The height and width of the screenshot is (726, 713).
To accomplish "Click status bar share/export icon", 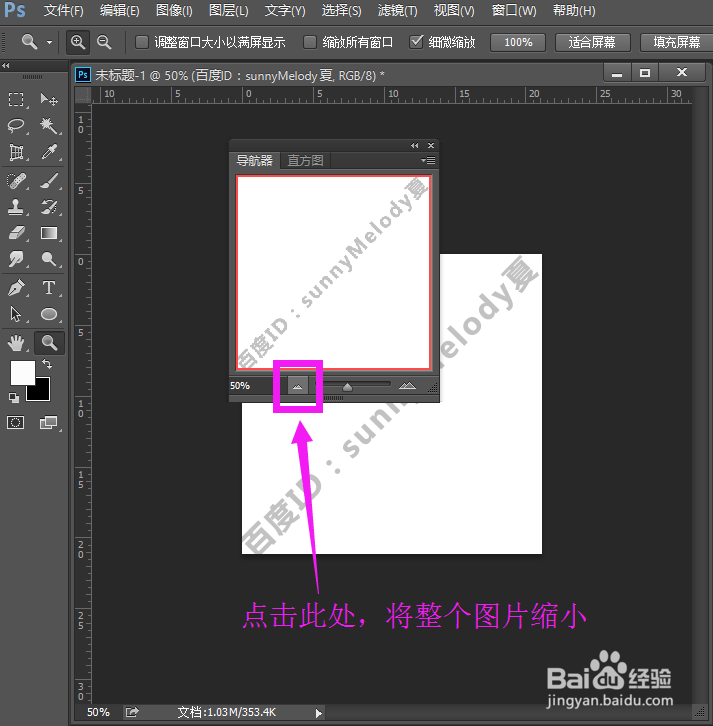I will coord(132,712).
